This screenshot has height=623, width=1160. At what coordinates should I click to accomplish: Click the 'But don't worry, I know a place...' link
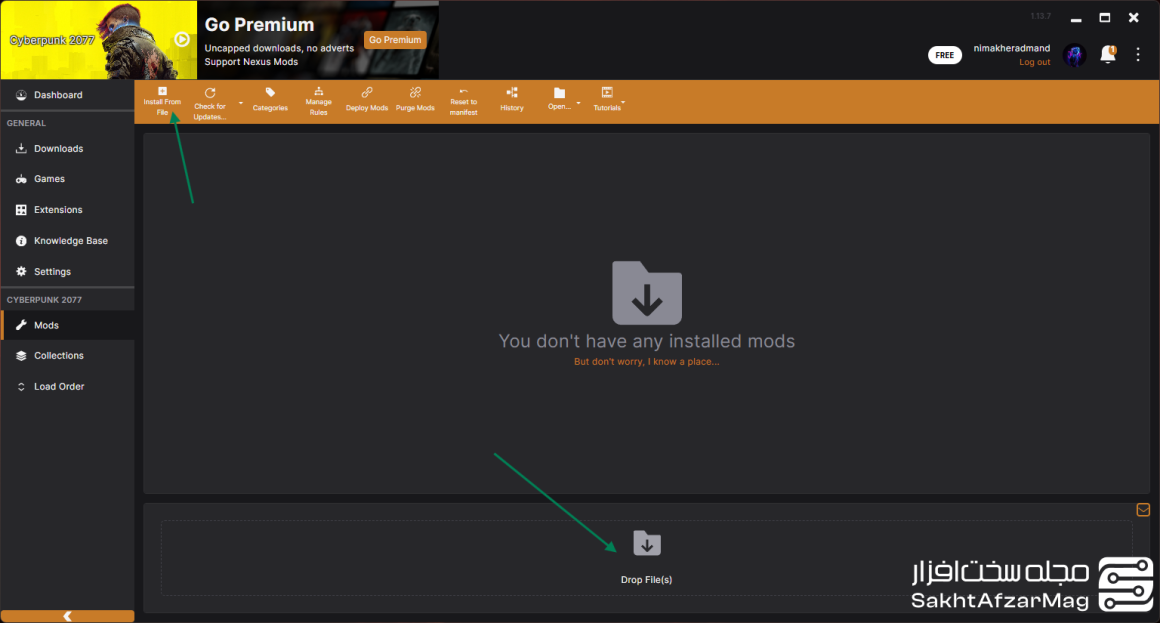pyautogui.click(x=647, y=362)
